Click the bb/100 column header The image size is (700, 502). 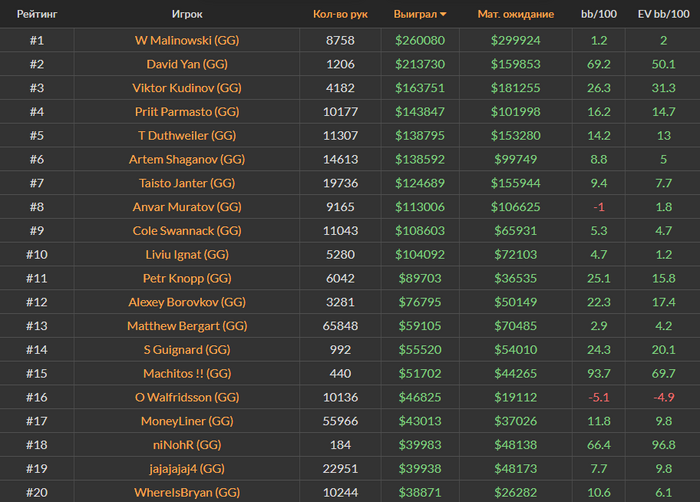pos(599,15)
